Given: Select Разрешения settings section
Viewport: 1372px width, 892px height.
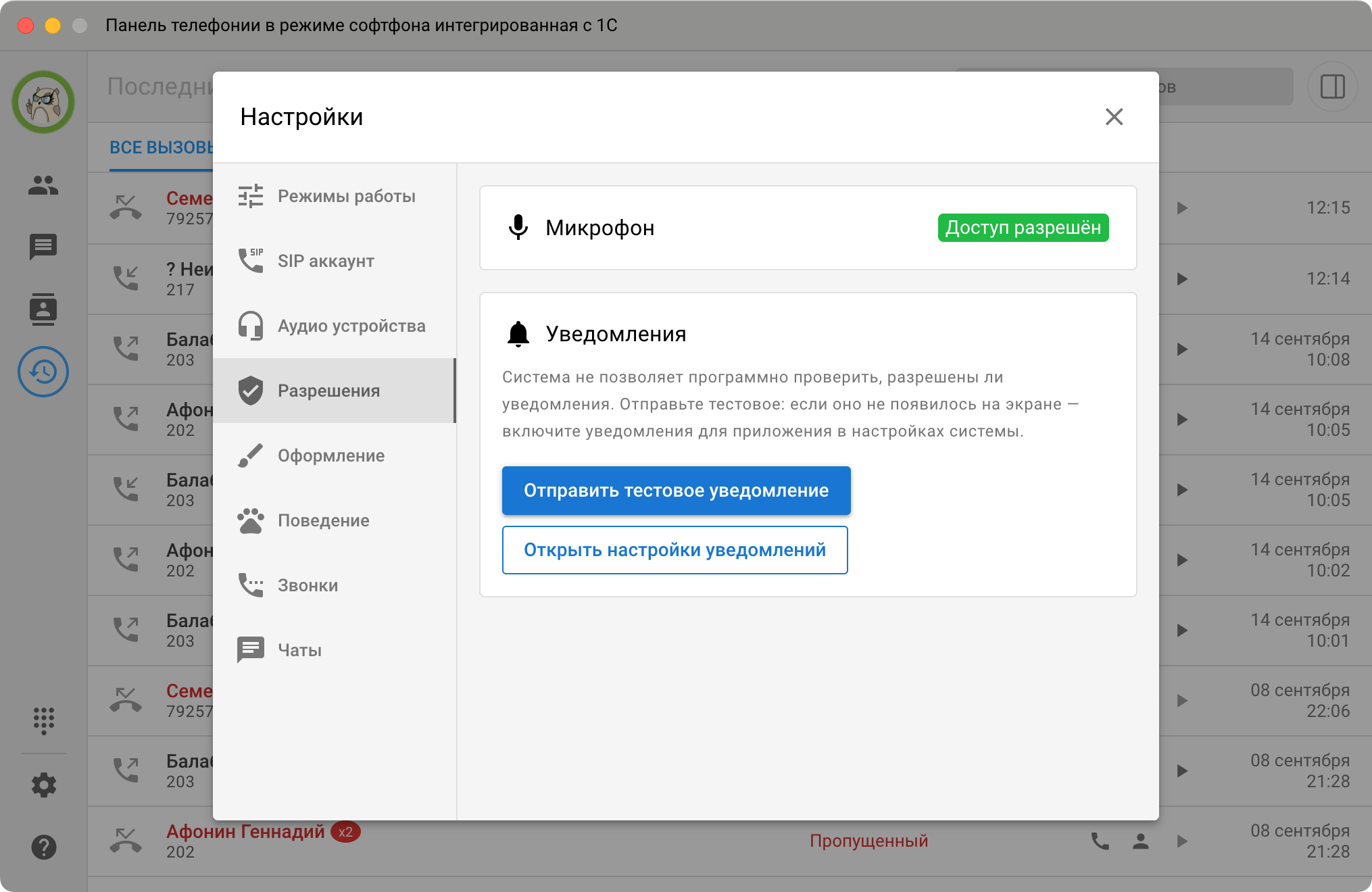Looking at the screenshot, I should click(x=335, y=391).
